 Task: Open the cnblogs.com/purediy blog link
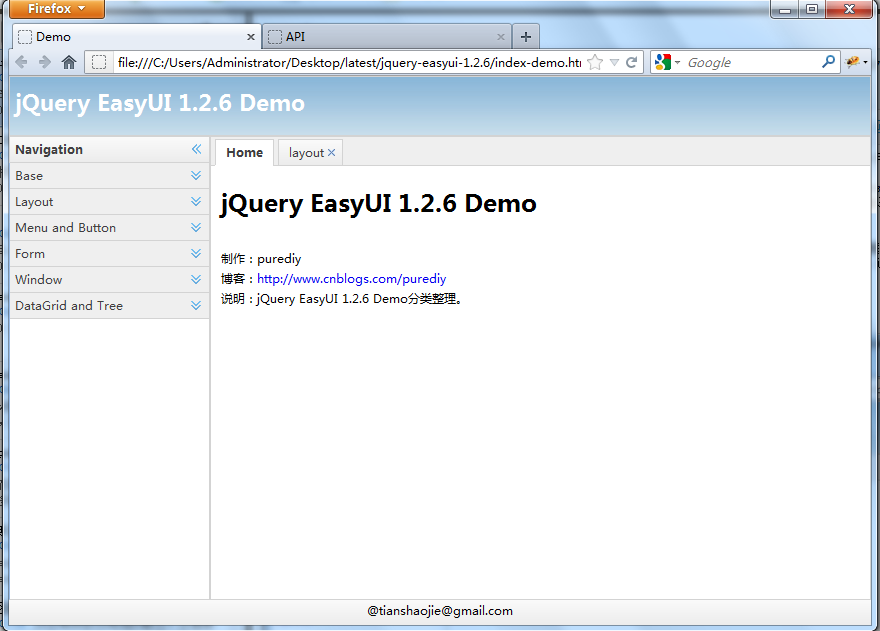coord(351,278)
